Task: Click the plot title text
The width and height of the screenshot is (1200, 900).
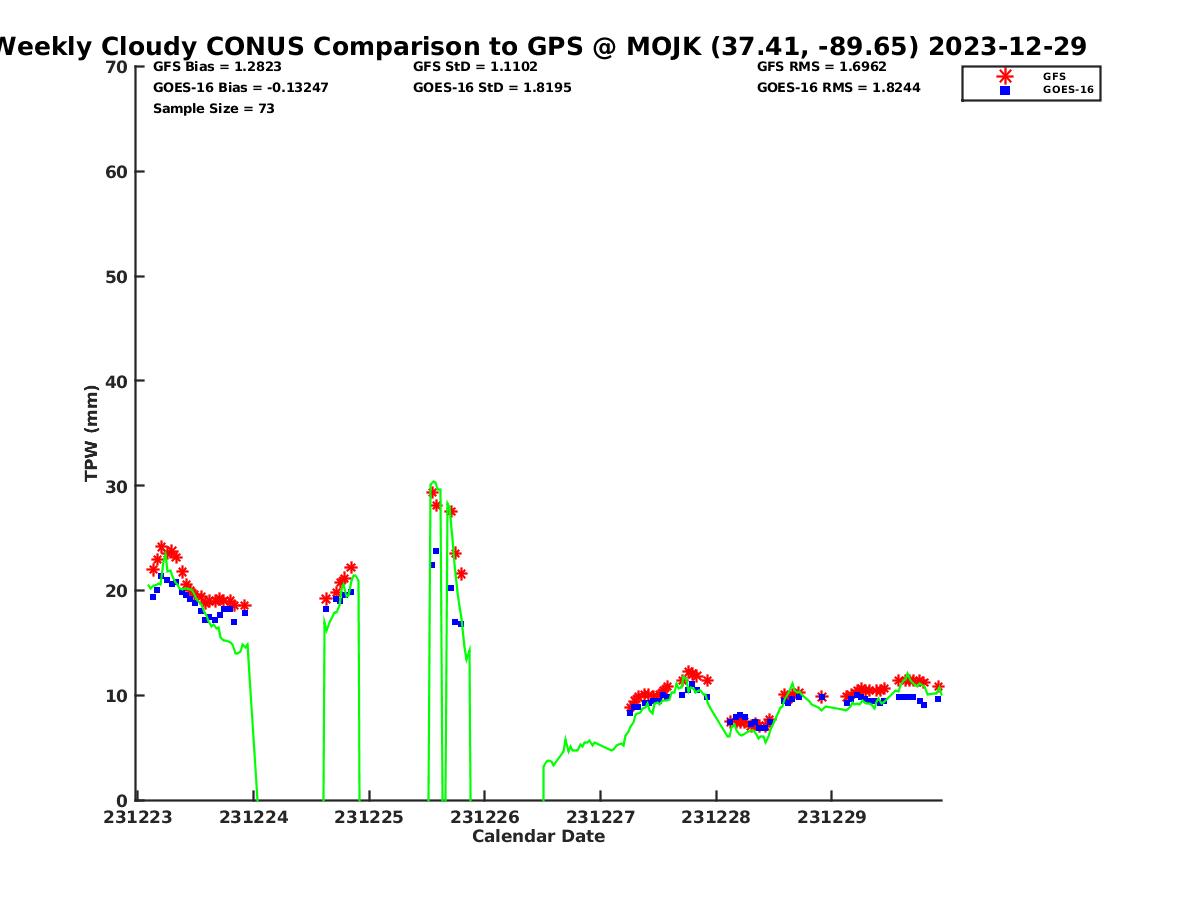Action: tap(540, 46)
